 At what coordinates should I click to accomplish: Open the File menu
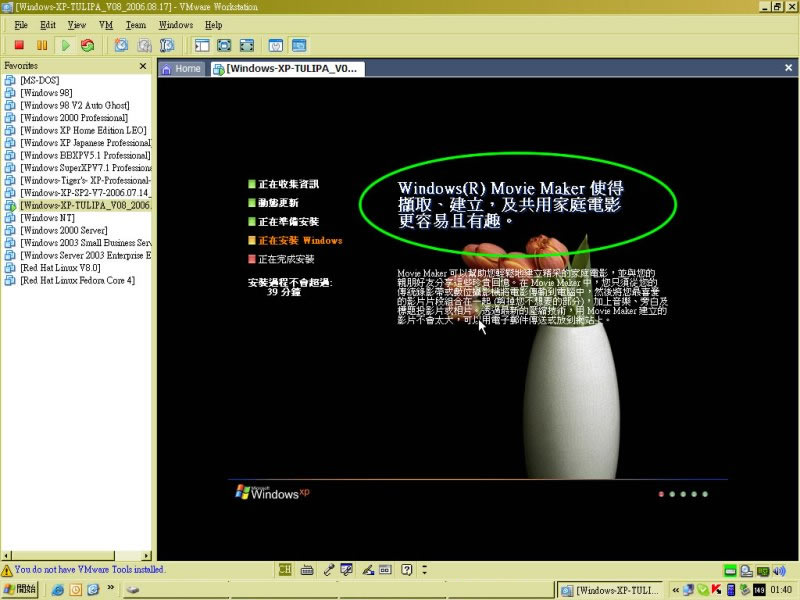tap(21, 25)
